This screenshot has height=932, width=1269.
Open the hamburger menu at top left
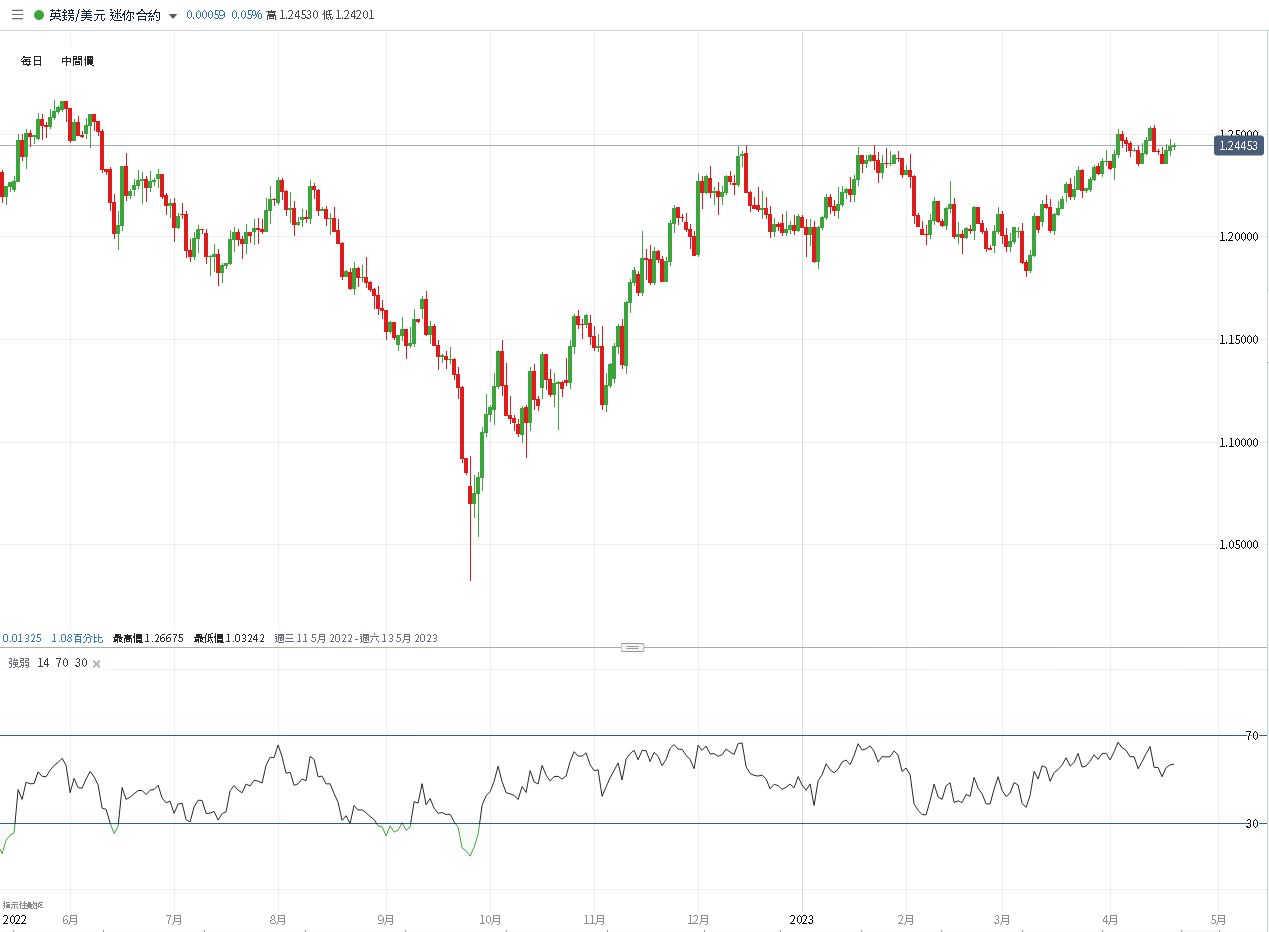(x=17, y=15)
